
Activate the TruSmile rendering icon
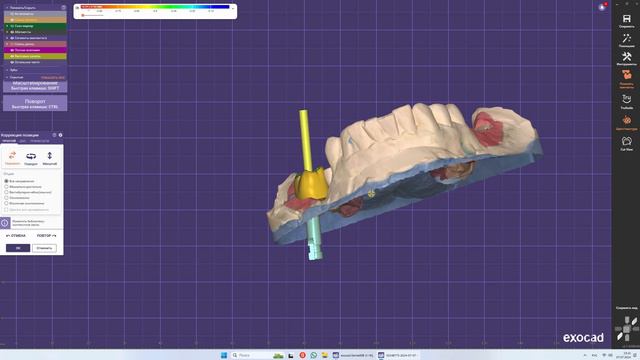click(x=627, y=99)
